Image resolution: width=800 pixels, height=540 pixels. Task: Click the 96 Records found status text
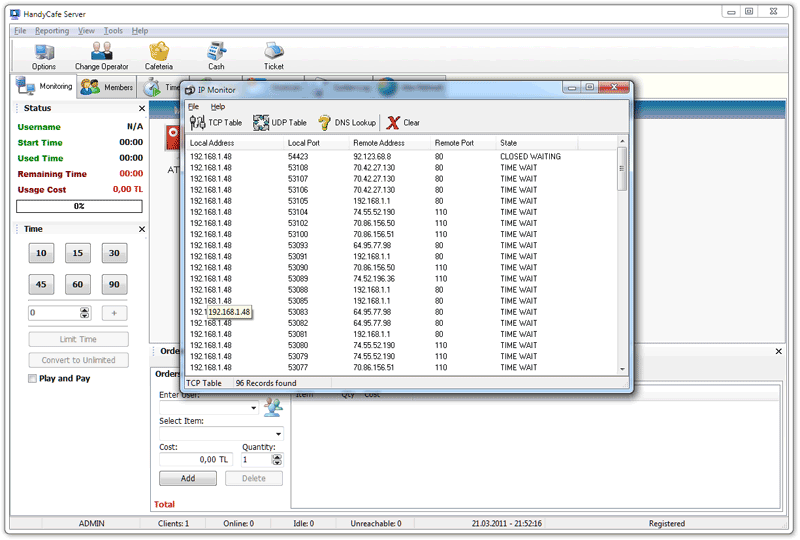[x=266, y=383]
